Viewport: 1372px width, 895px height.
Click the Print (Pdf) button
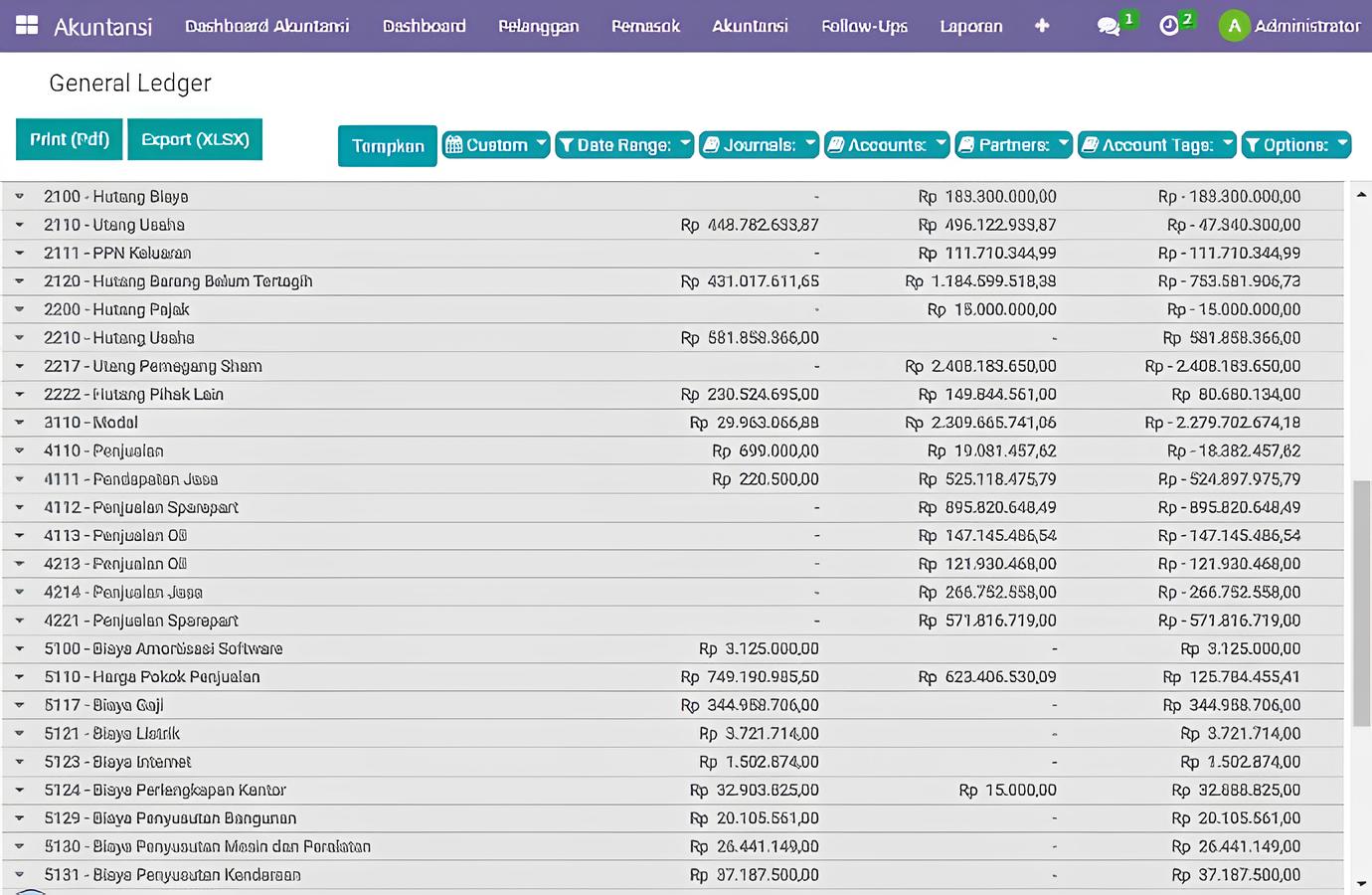(x=70, y=139)
